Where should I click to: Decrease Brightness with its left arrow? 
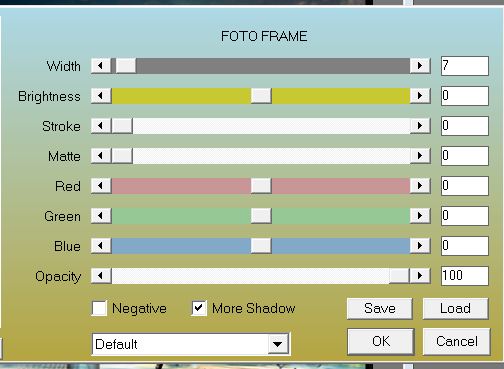(x=101, y=96)
